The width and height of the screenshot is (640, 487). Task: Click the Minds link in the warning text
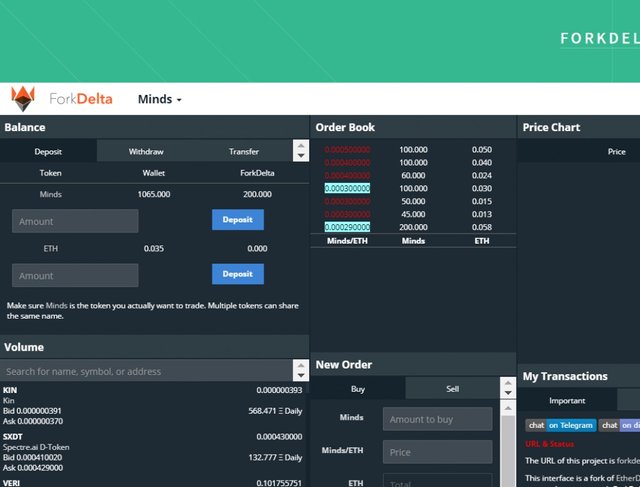pyautogui.click(x=56, y=306)
